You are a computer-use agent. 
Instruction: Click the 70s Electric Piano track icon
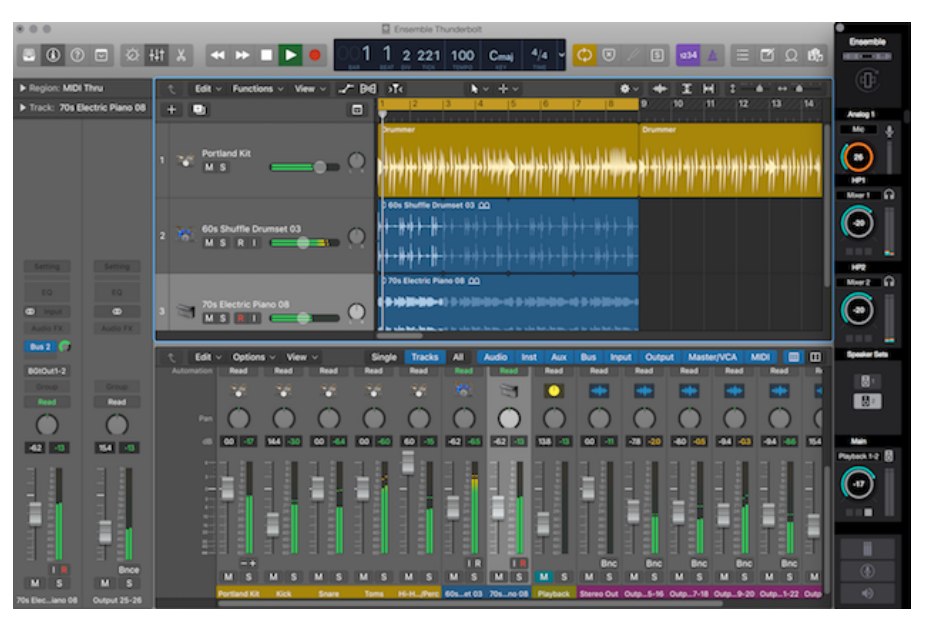(x=185, y=311)
